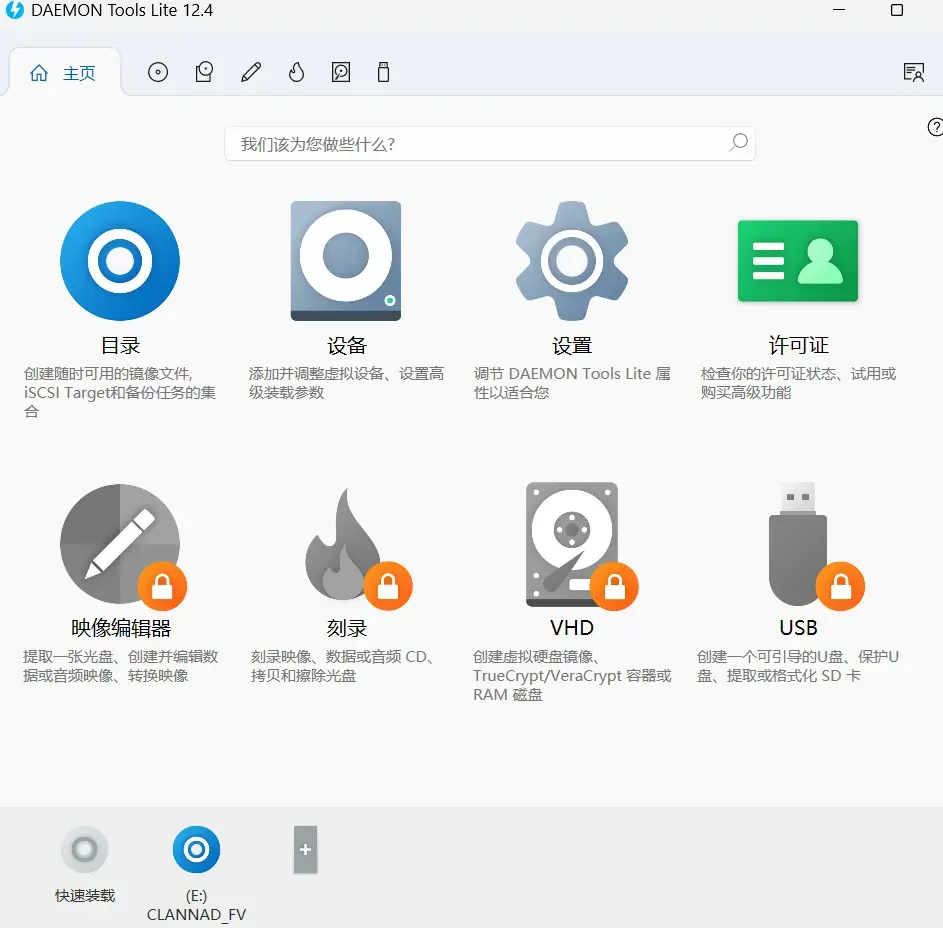This screenshot has width=943, height=928.
Task: Maximize the DAEMON Tools Lite window
Action: tap(897, 10)
